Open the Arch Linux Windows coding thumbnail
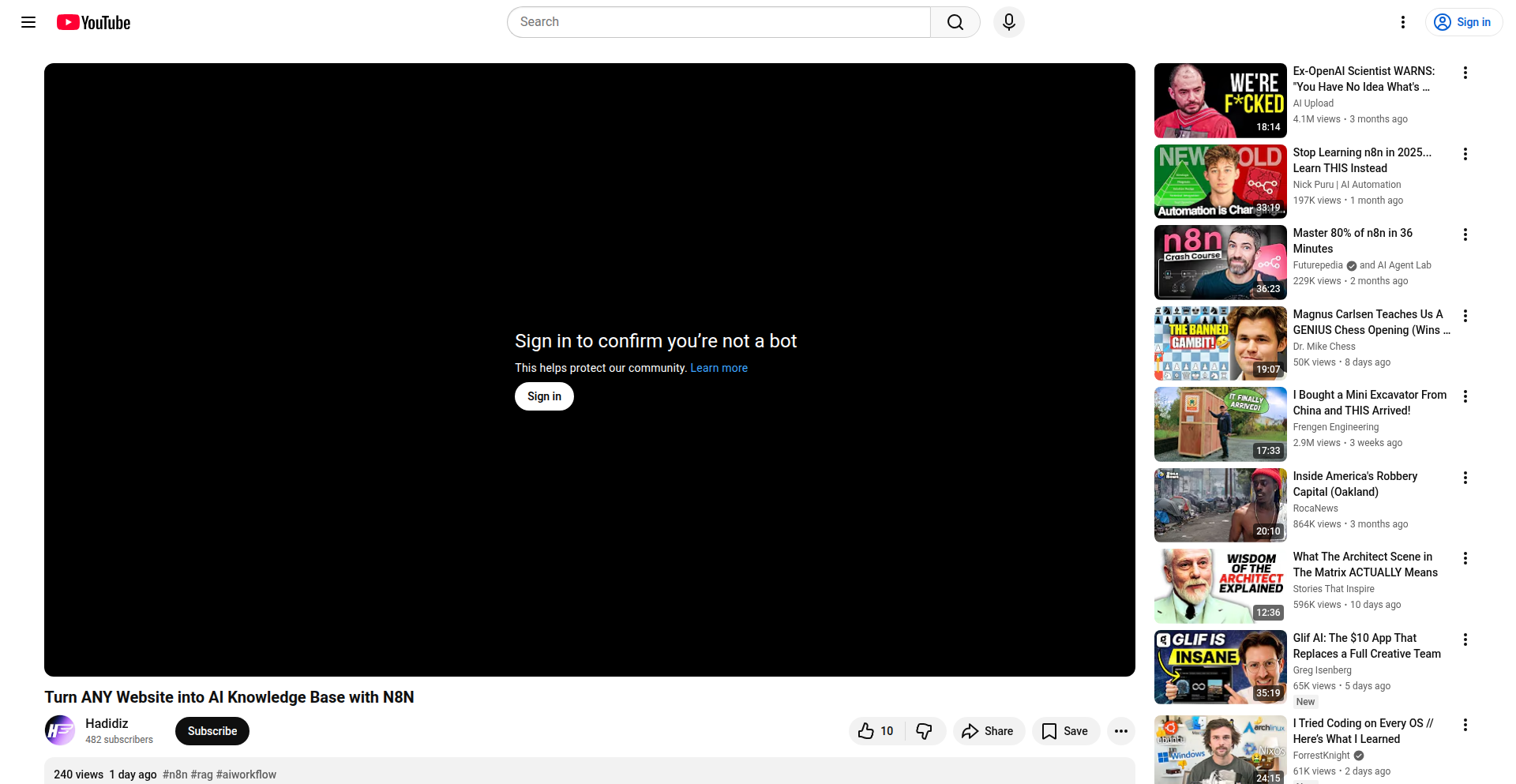This screenshot has width=1516, height=784. coord(1221,749)
